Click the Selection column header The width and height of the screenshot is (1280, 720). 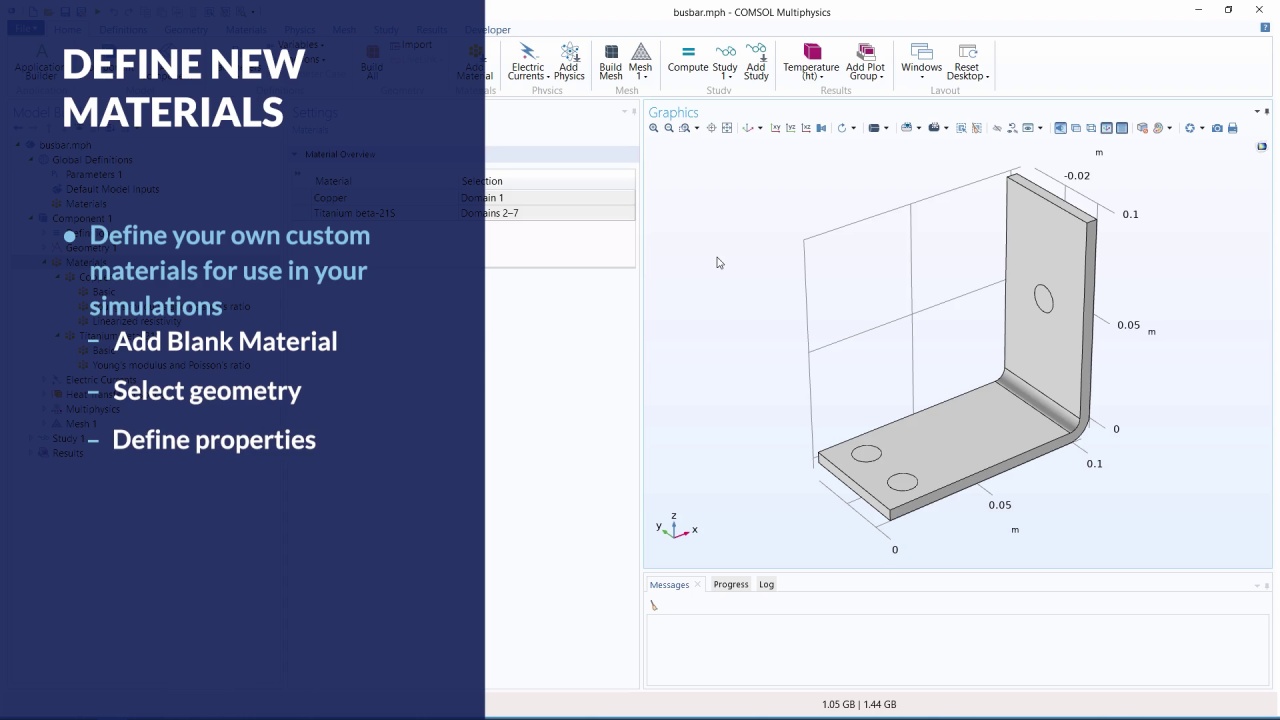pos(482,181)
